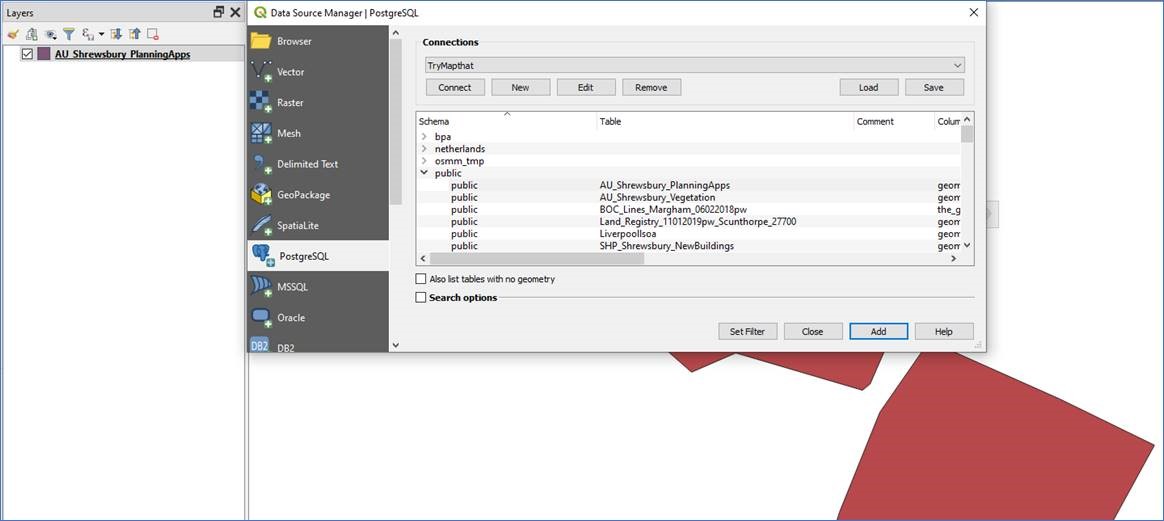Click the New connection button
This screenshot has height=521, width=1164.
click(520, 88)
